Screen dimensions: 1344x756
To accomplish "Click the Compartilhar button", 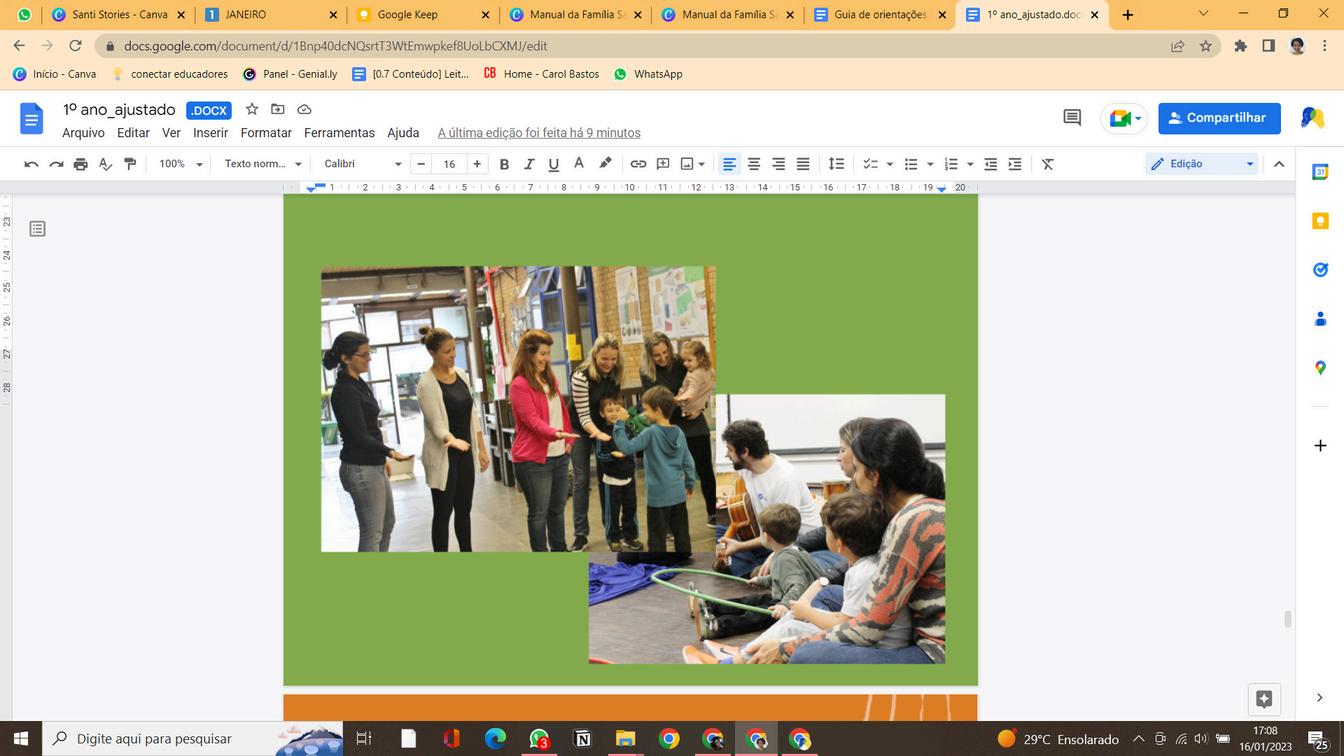I will pyautogui.click(x=1219, y=118).
